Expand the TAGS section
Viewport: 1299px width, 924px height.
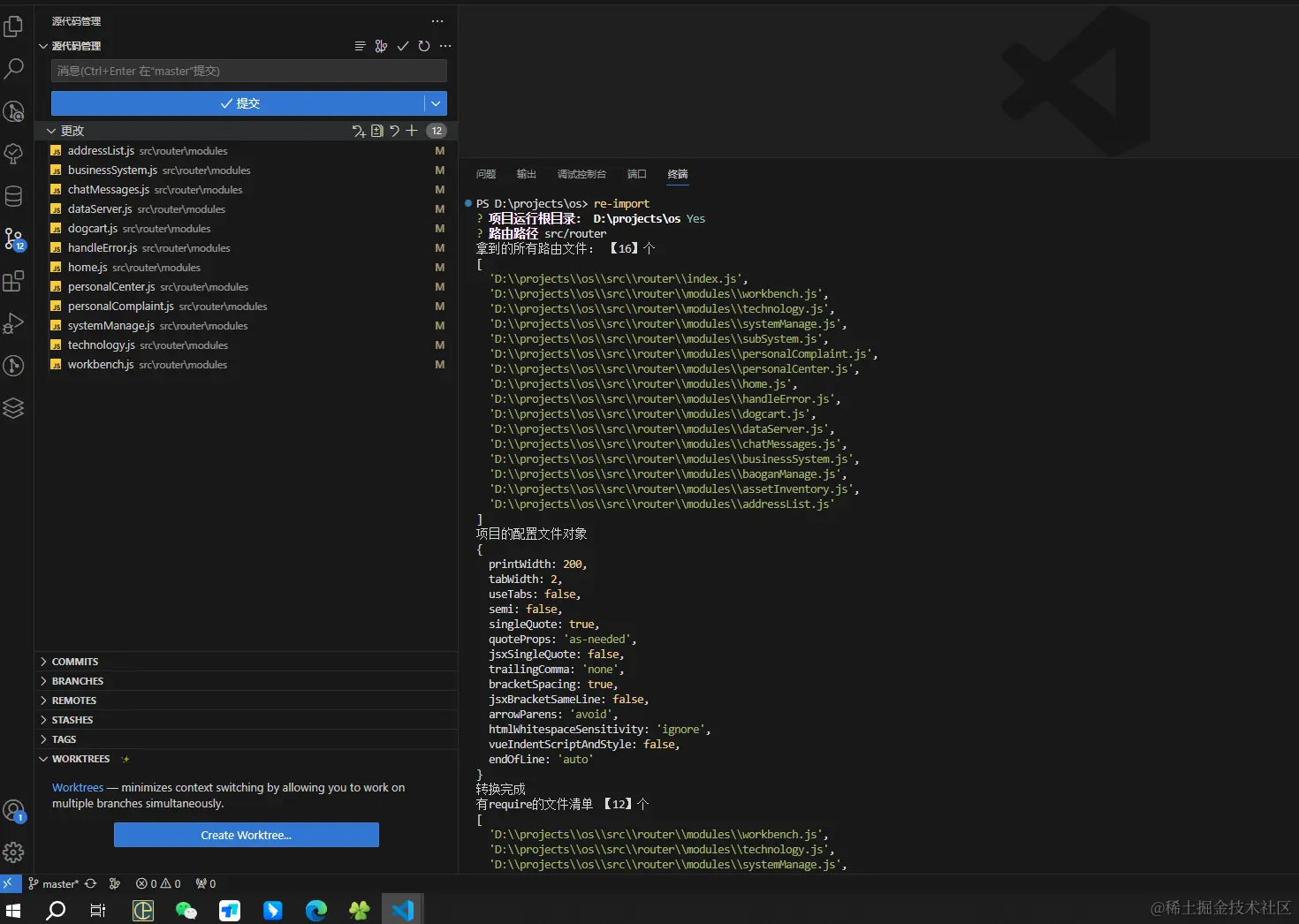(x=247, y=739)
